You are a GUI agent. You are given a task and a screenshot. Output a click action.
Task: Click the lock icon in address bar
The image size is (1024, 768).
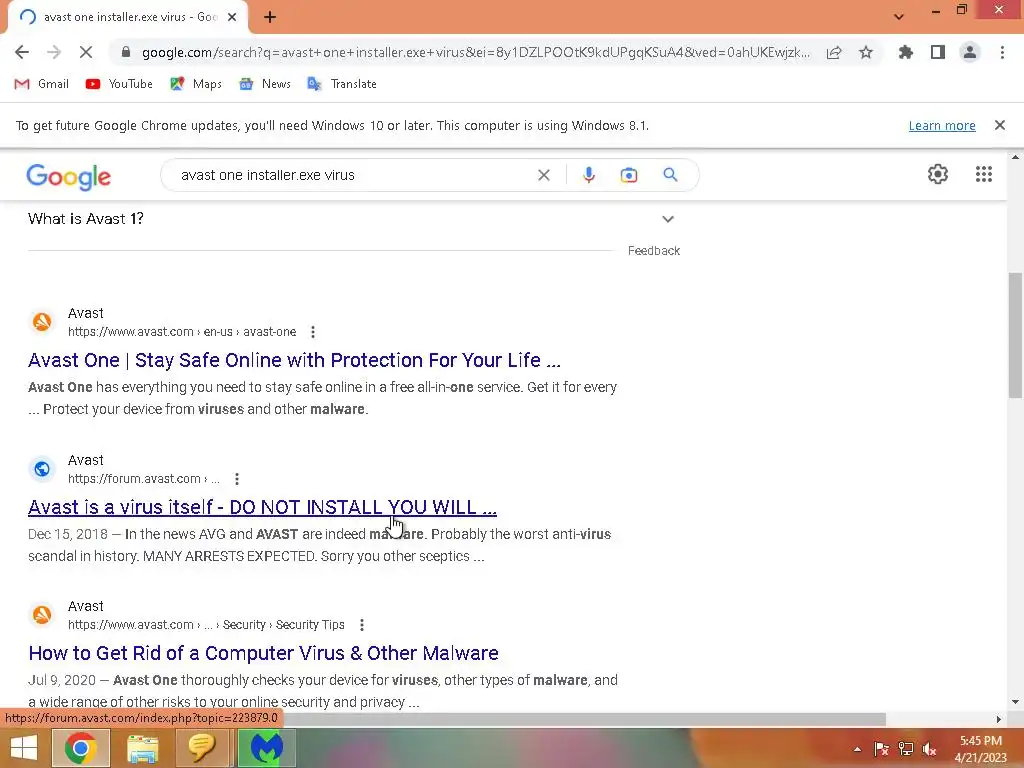click(126, 52)
